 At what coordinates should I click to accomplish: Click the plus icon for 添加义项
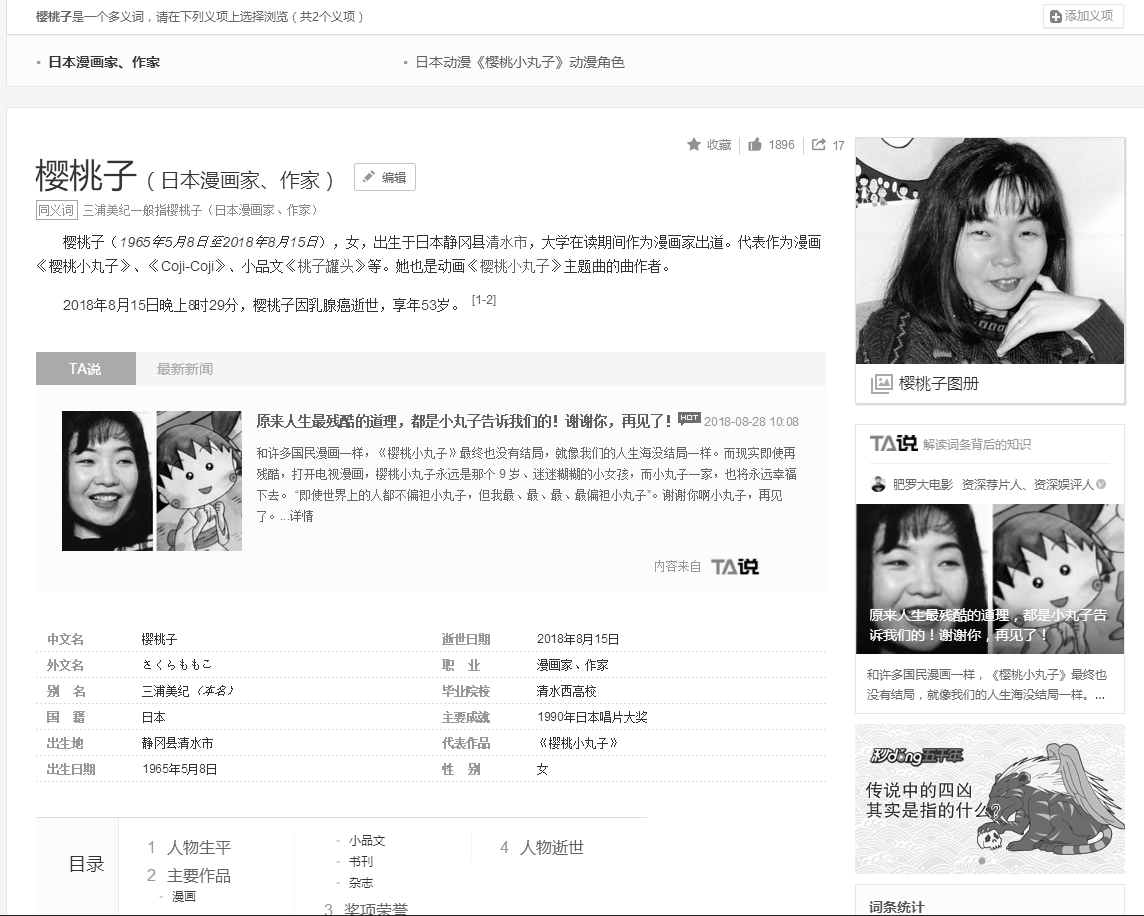[x=1055, y=16]
